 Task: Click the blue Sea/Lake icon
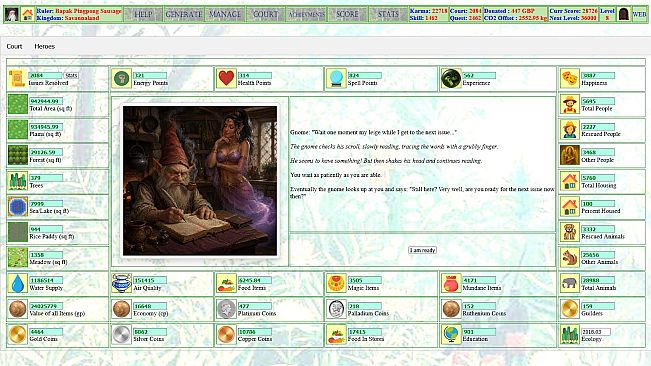click(x=17, y=207)
